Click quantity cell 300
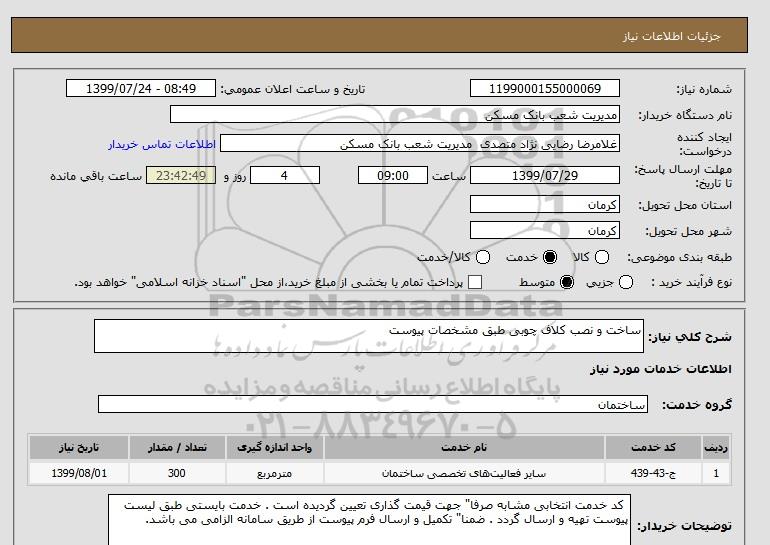This screenshot has width=770, height=545. [177, 473]
